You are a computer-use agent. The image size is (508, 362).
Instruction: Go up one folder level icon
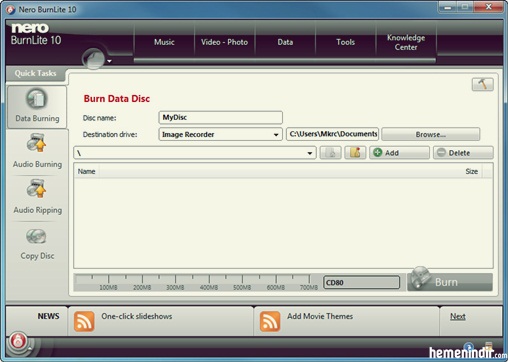330,153
